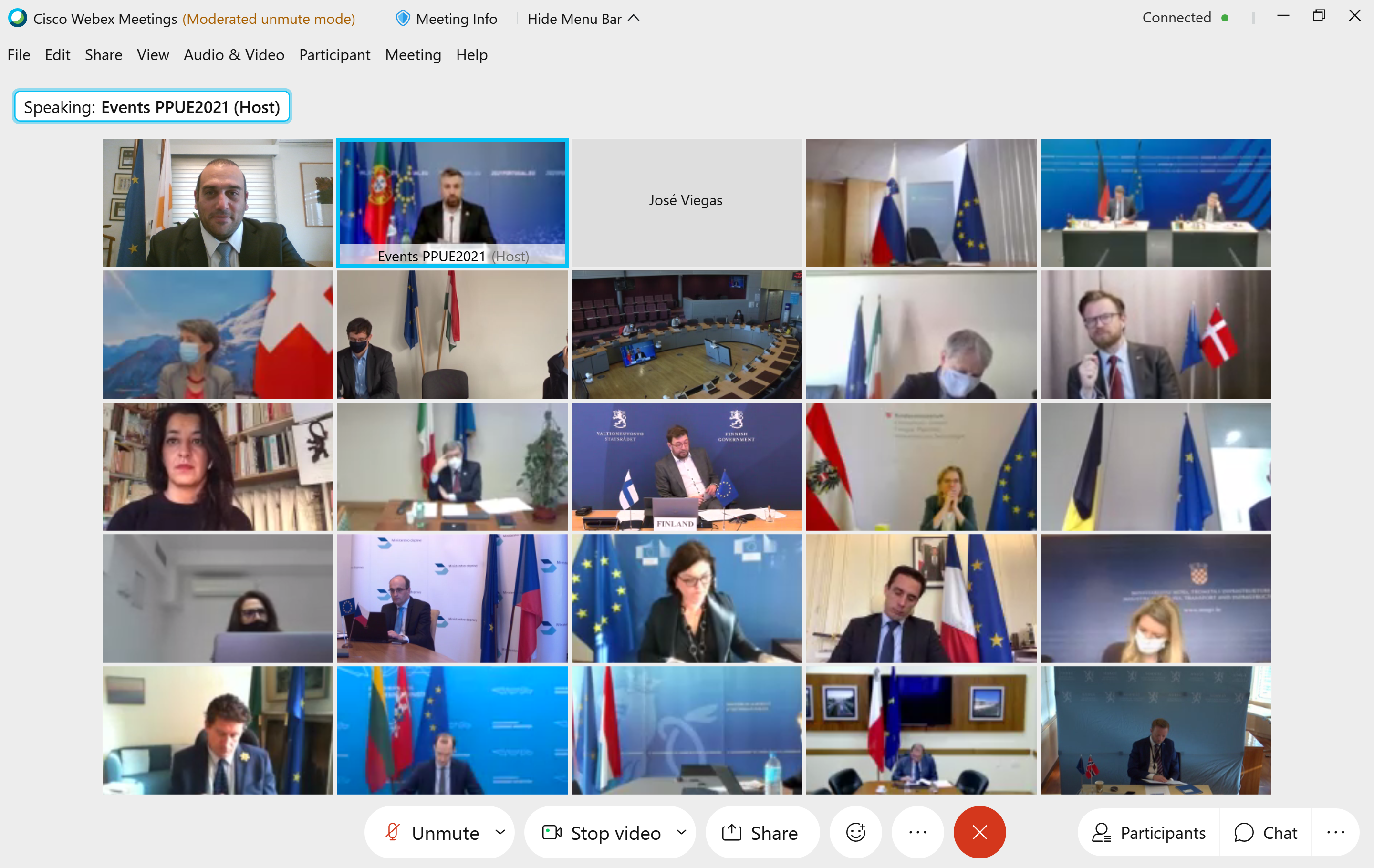Select the Czech flag man with laptop tile

(x=452, y=598)
